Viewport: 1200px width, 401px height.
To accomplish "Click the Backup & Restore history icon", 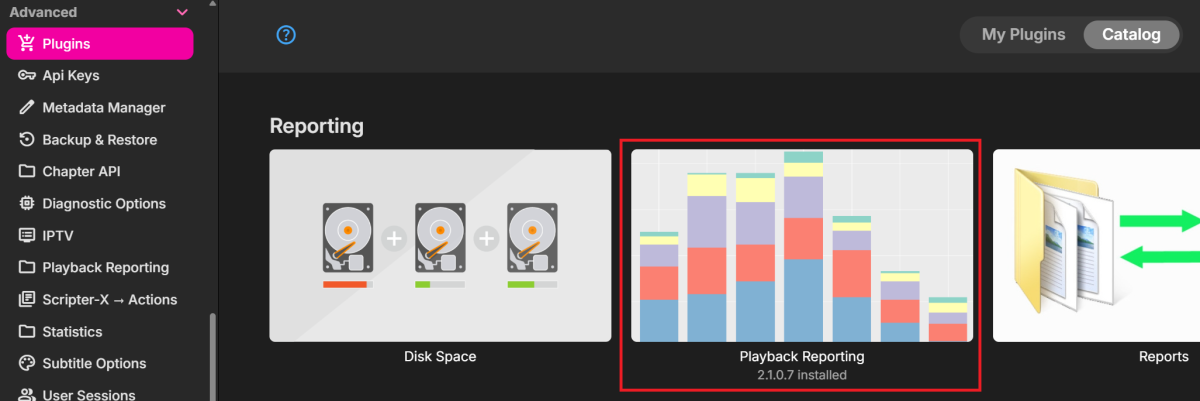I will point(27,140).
